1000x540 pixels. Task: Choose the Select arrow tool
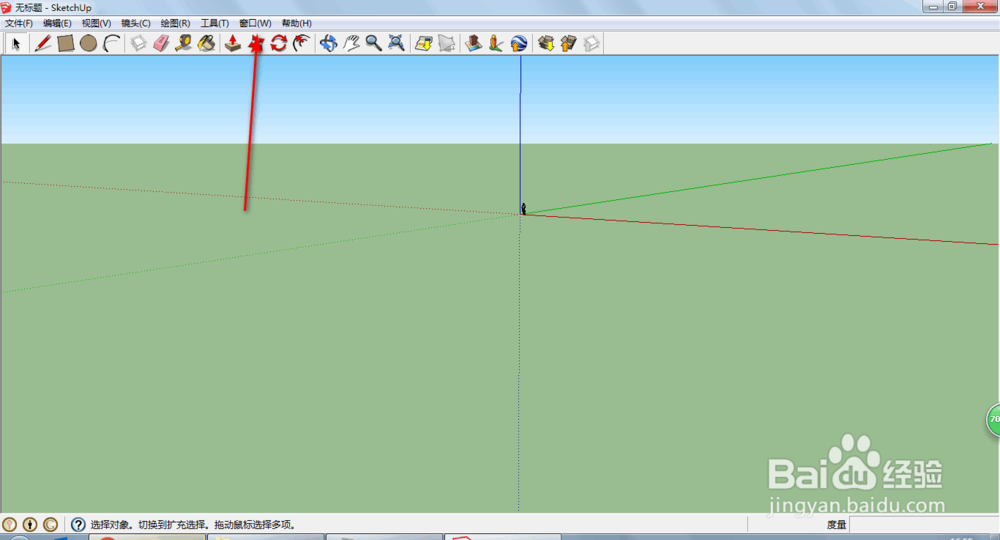(x=16, y=43)
